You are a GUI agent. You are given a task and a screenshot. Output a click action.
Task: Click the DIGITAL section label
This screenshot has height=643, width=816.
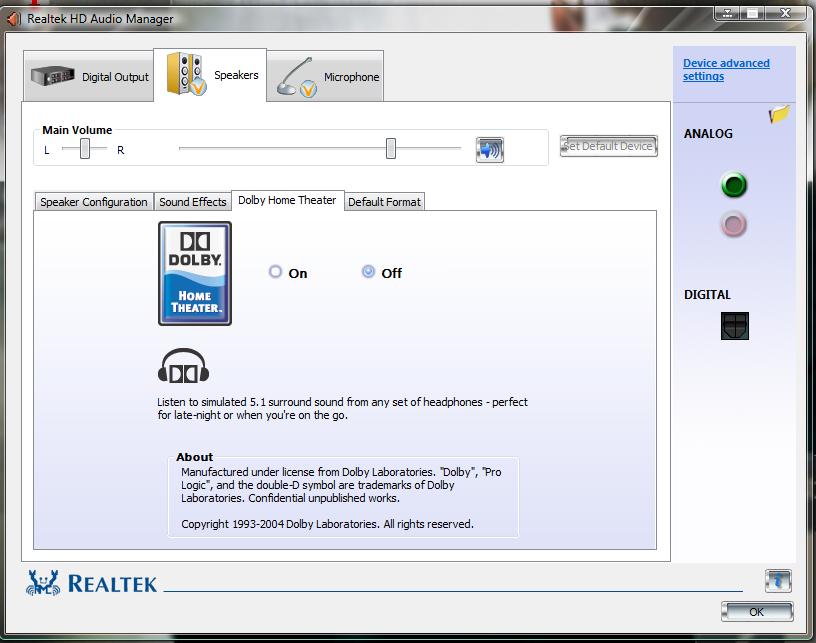pos(707,294)
